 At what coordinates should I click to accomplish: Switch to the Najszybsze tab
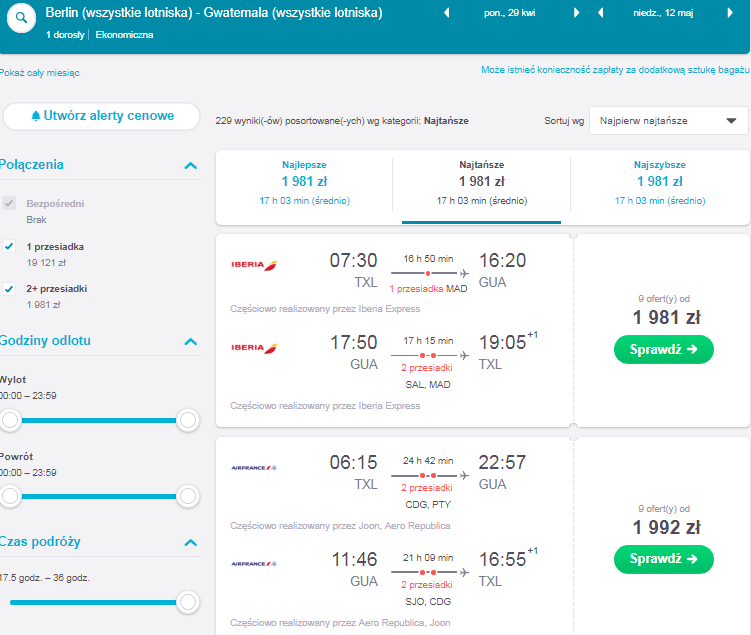click(x=660, y=183)
